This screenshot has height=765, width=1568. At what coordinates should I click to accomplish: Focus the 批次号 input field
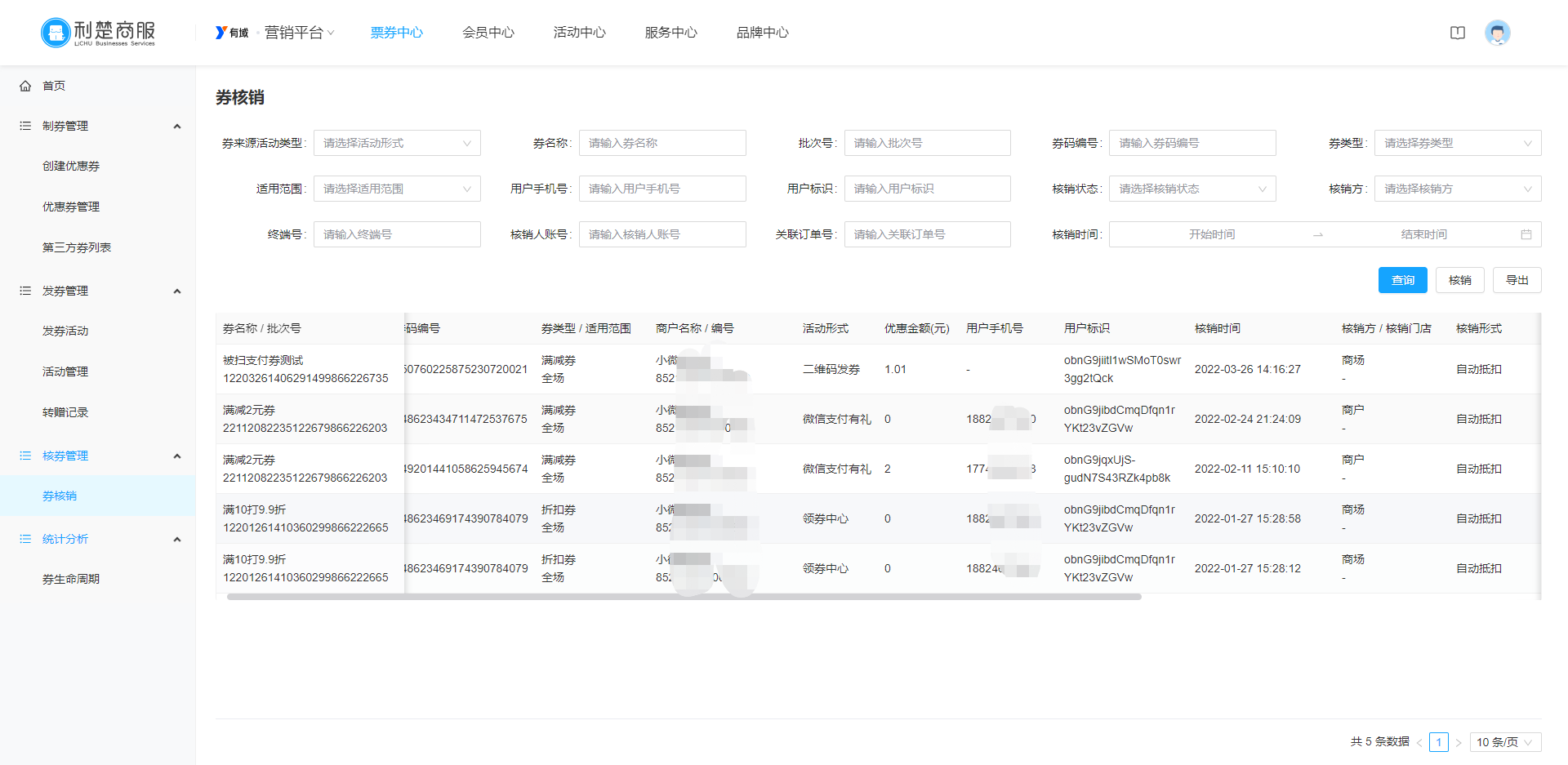coord(928,143)
